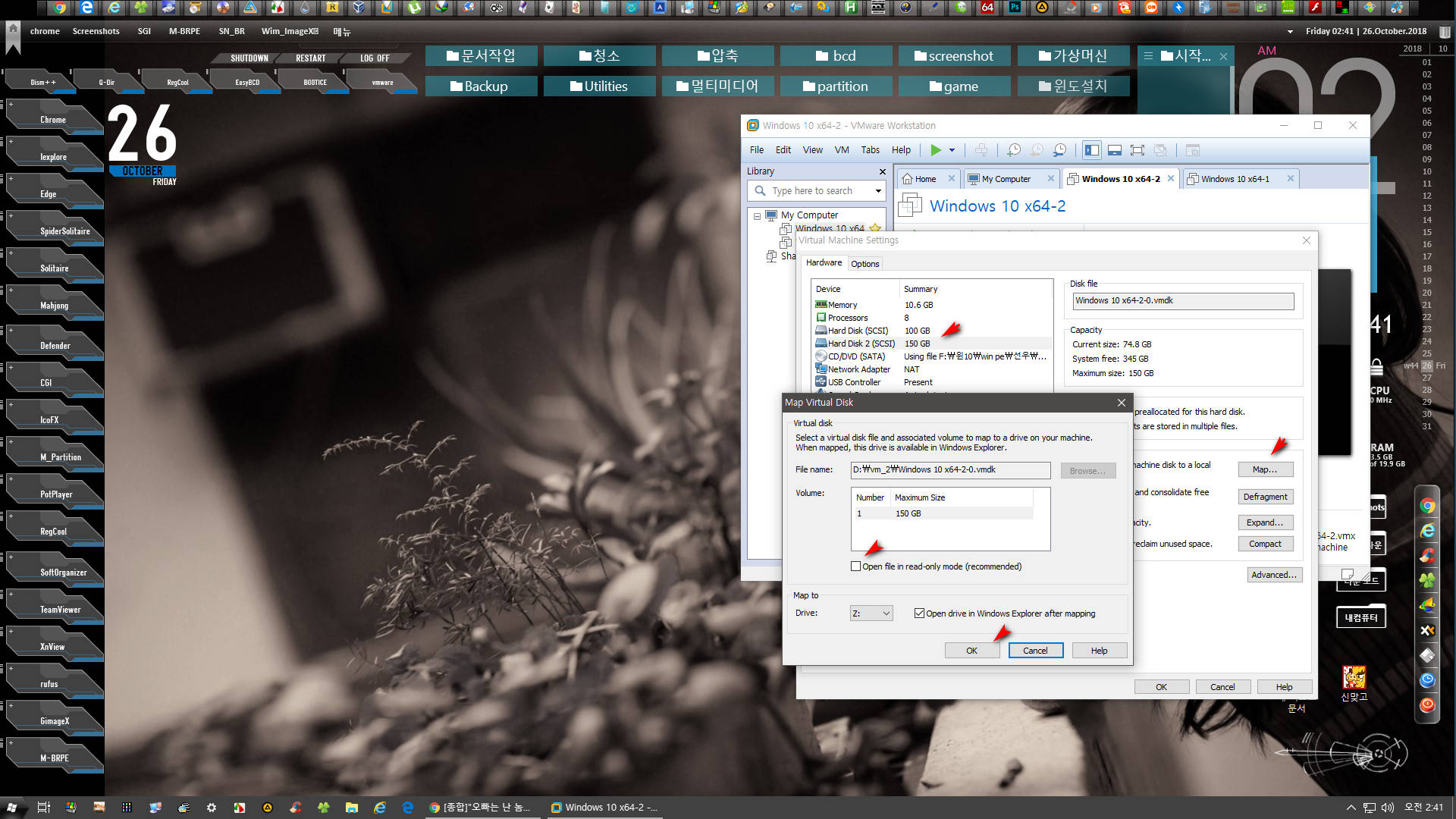Switch to the My Computer tab
1456x819 pixels.
(1006, 179)
